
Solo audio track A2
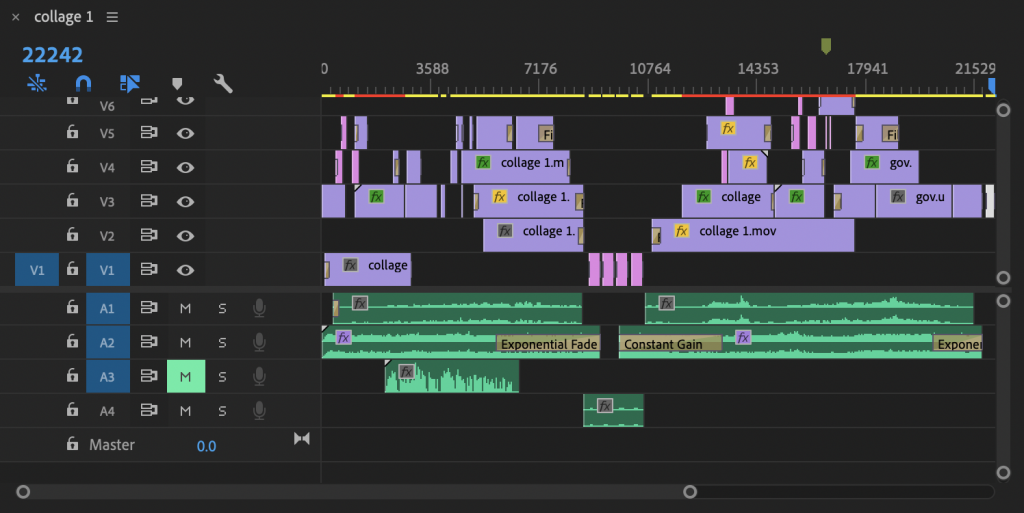(222, 342)
